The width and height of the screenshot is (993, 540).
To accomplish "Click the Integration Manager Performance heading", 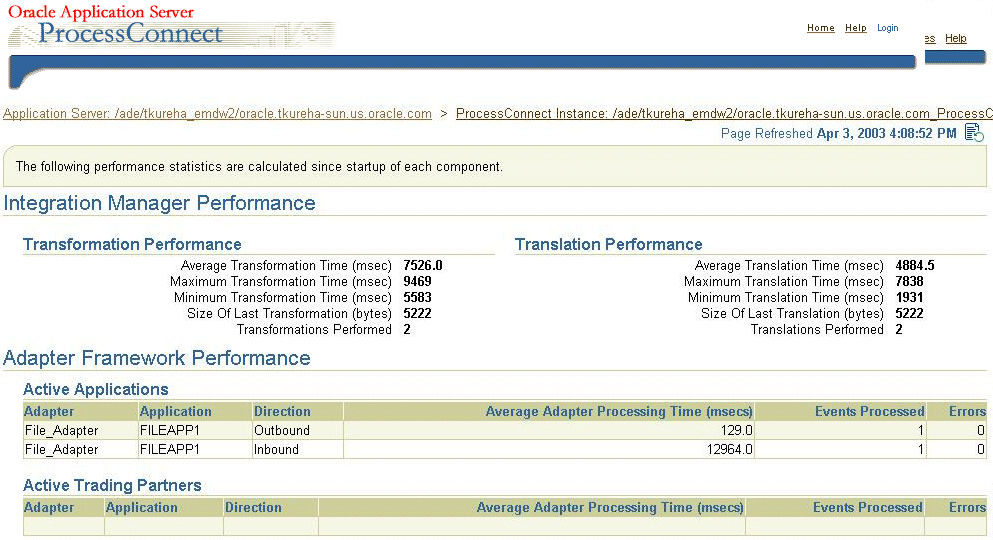I will click(x=160, y=203).
